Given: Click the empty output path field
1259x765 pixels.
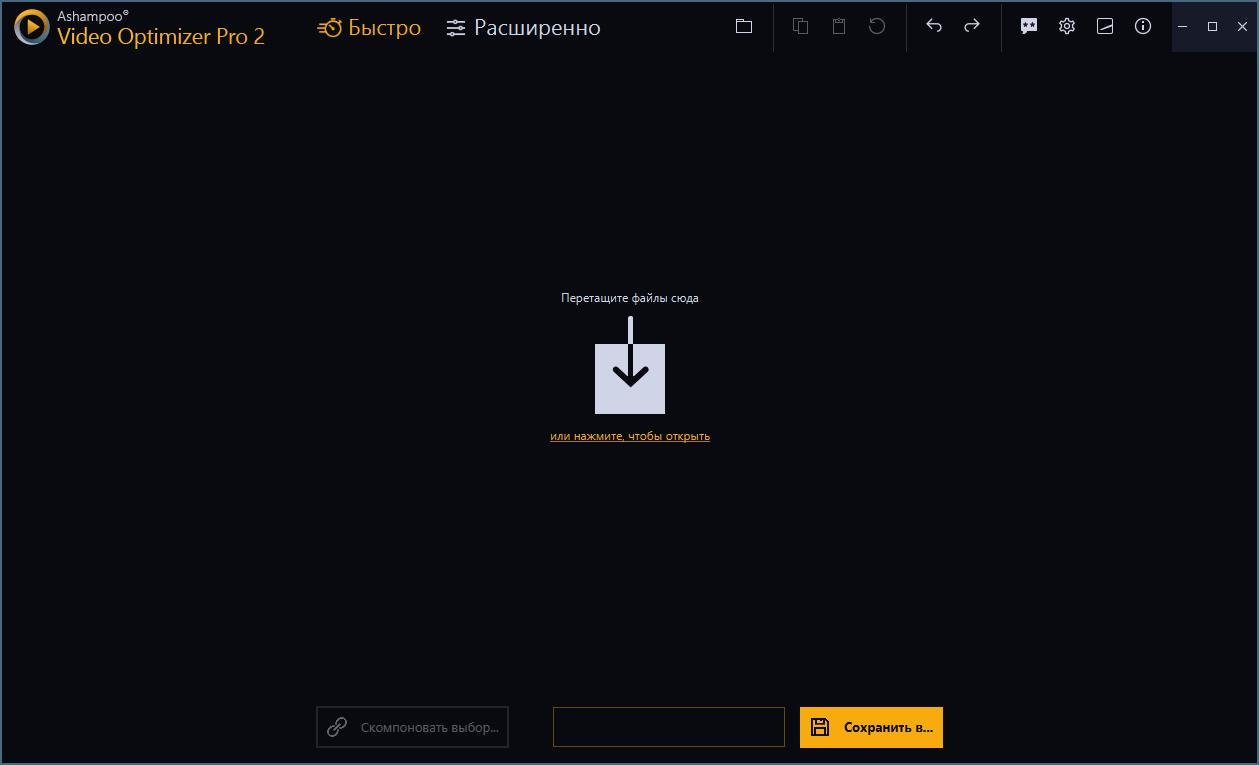Looking at the screenshot, I should point(669,727).
